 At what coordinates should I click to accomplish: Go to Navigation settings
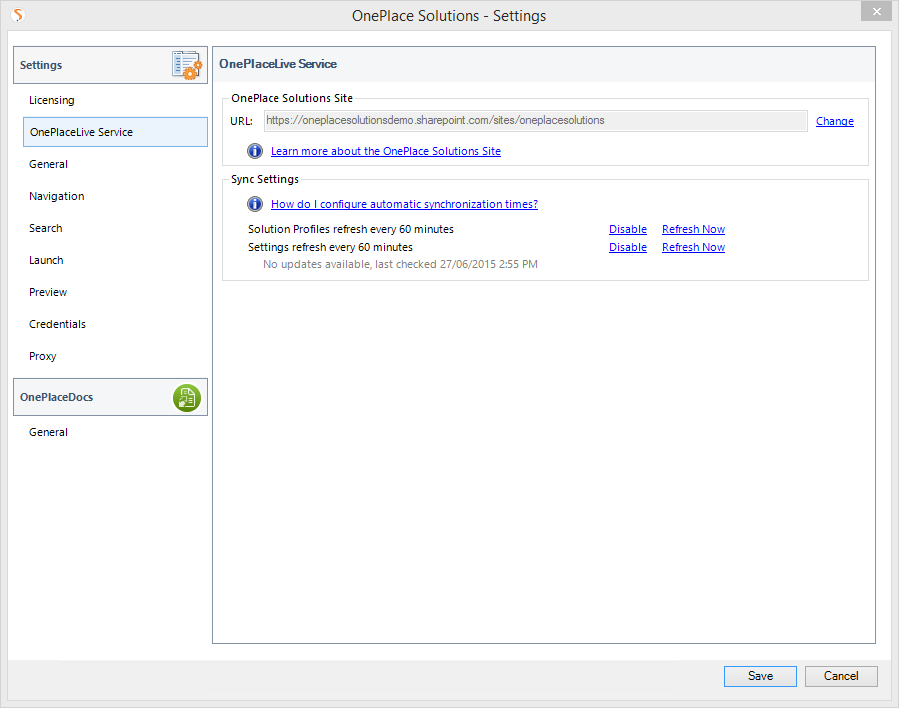point(57,196)
